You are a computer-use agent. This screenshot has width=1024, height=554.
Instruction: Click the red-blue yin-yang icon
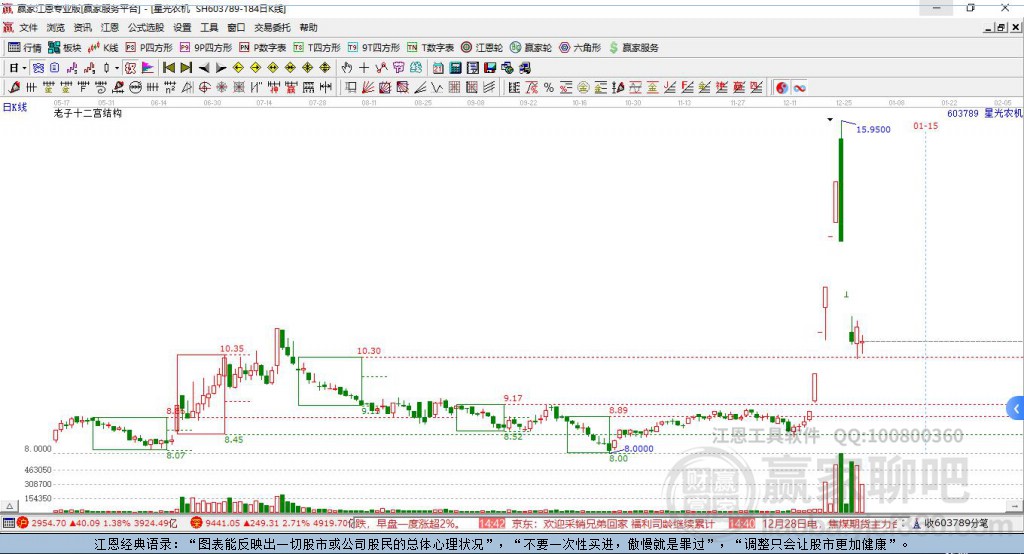pos(782,88)
